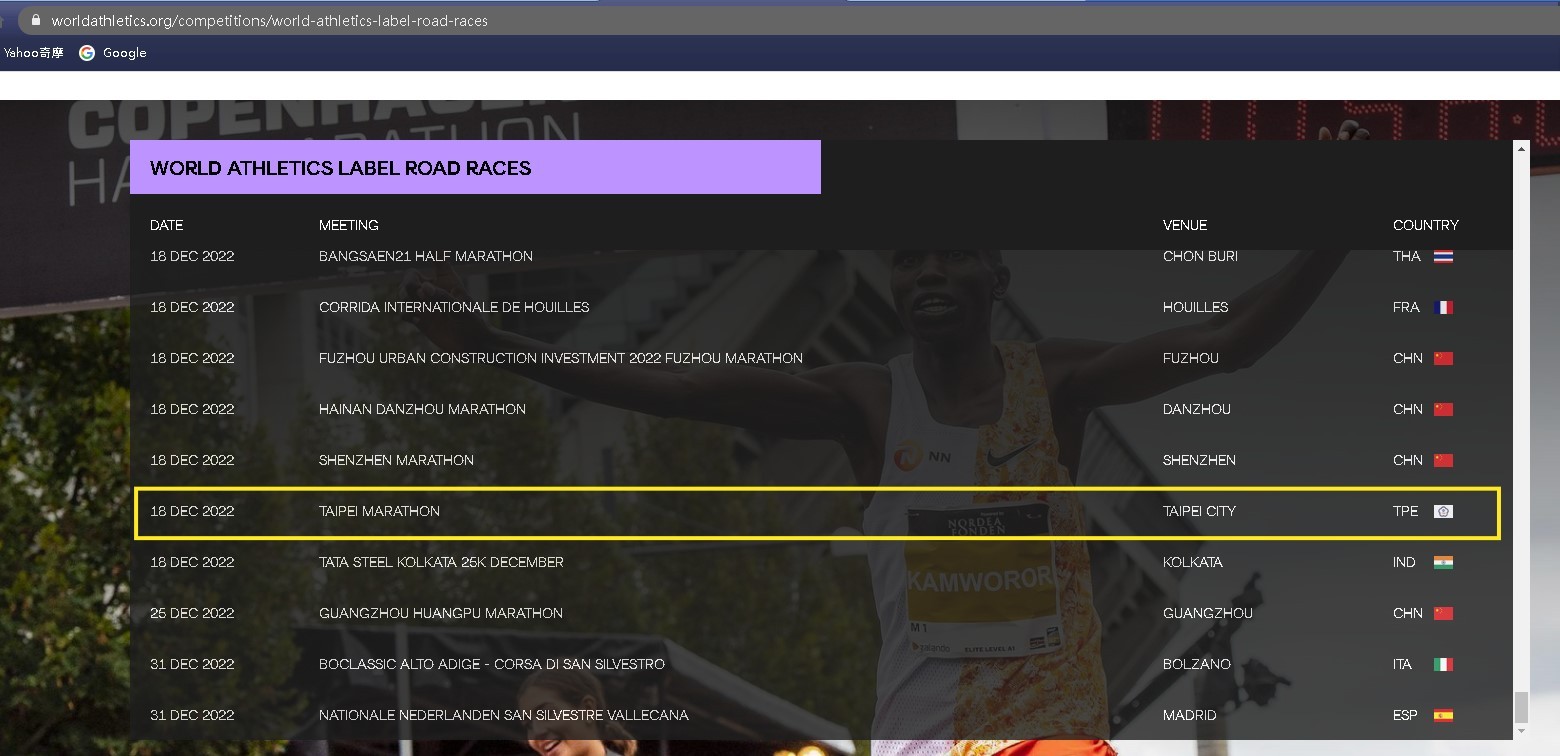Open the Google bookmark label

click(125, 53)
